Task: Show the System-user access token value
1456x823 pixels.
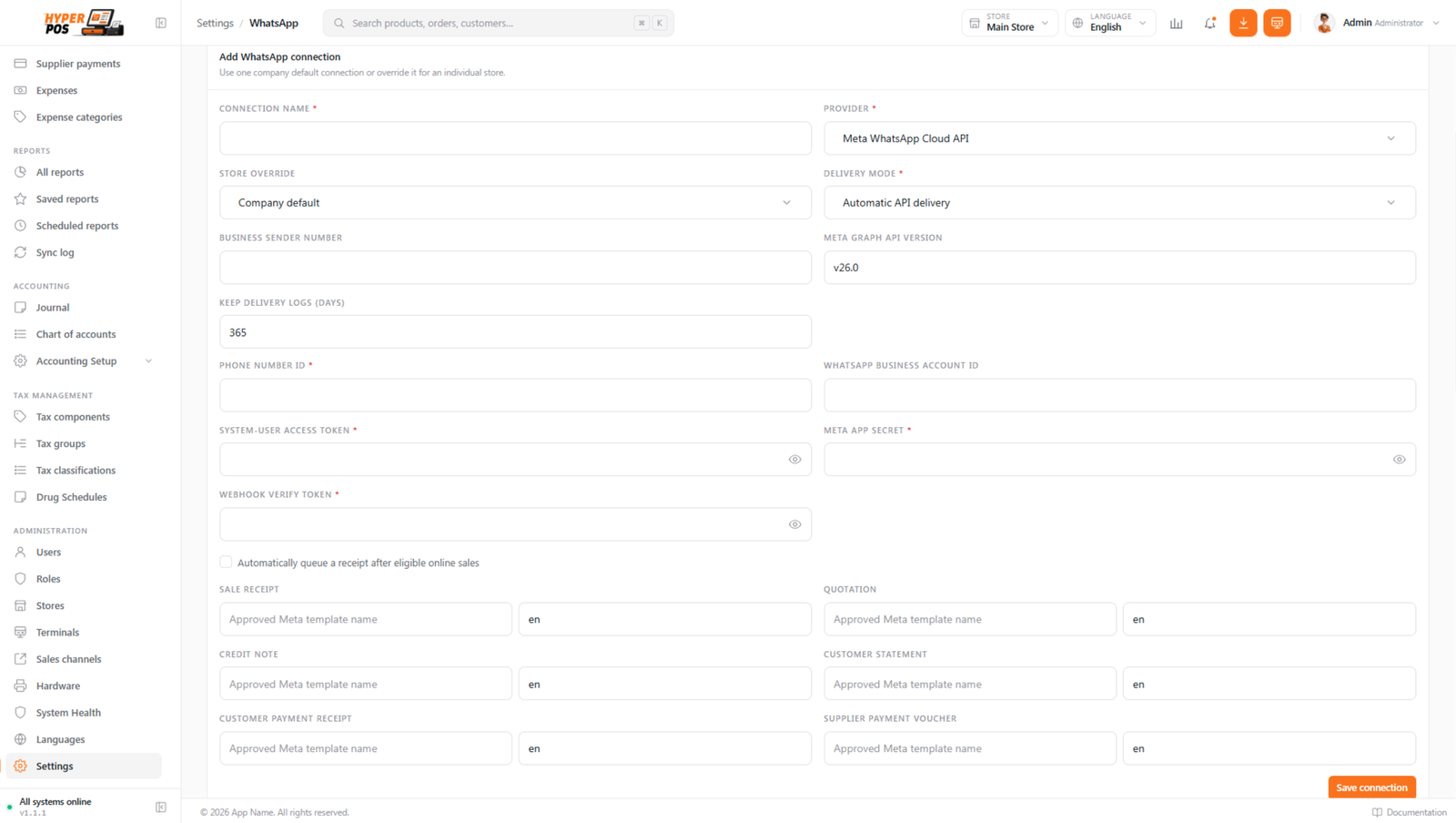Action: coord(794,460)
